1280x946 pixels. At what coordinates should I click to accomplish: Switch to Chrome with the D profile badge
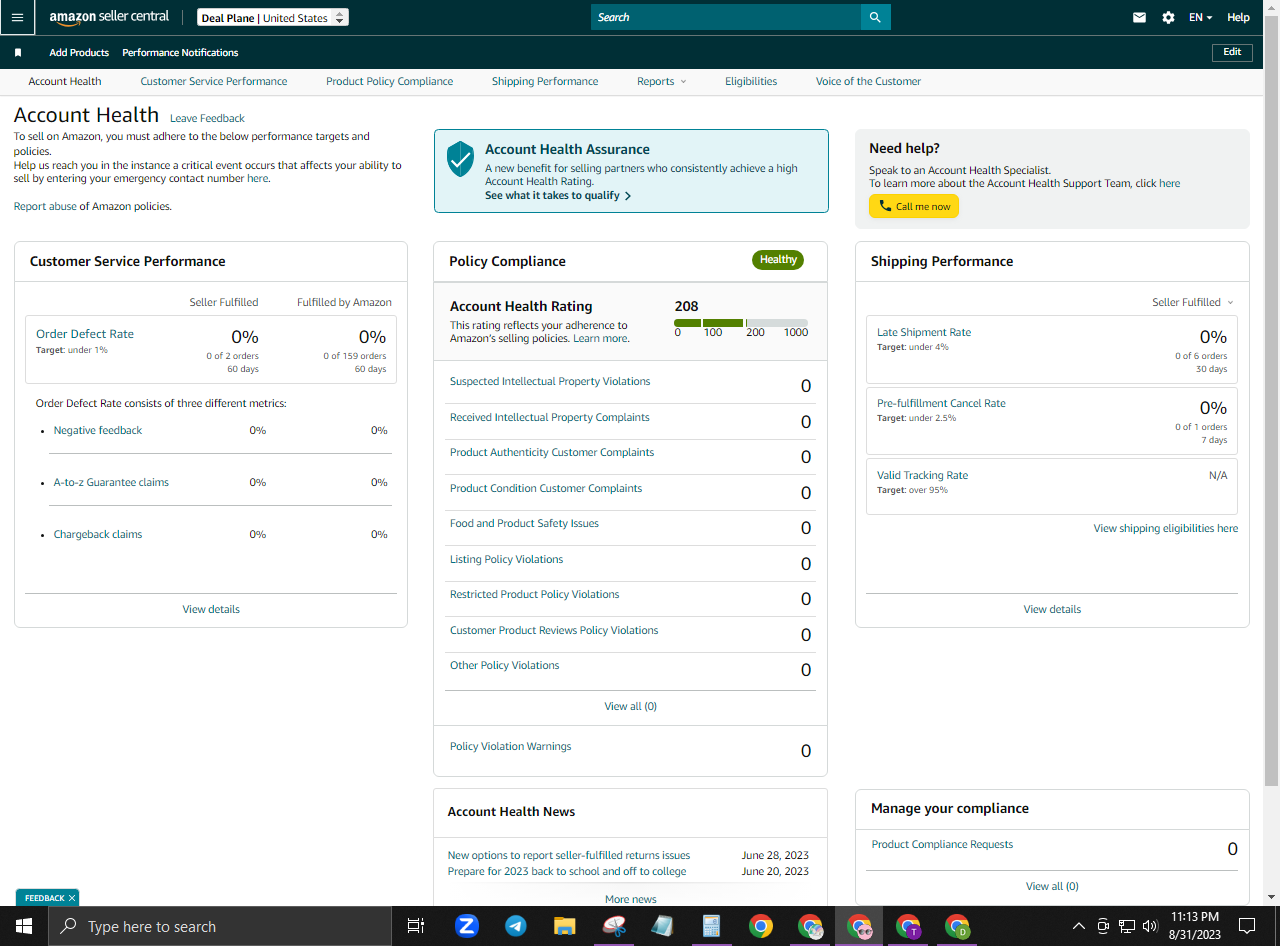[957, 926]
